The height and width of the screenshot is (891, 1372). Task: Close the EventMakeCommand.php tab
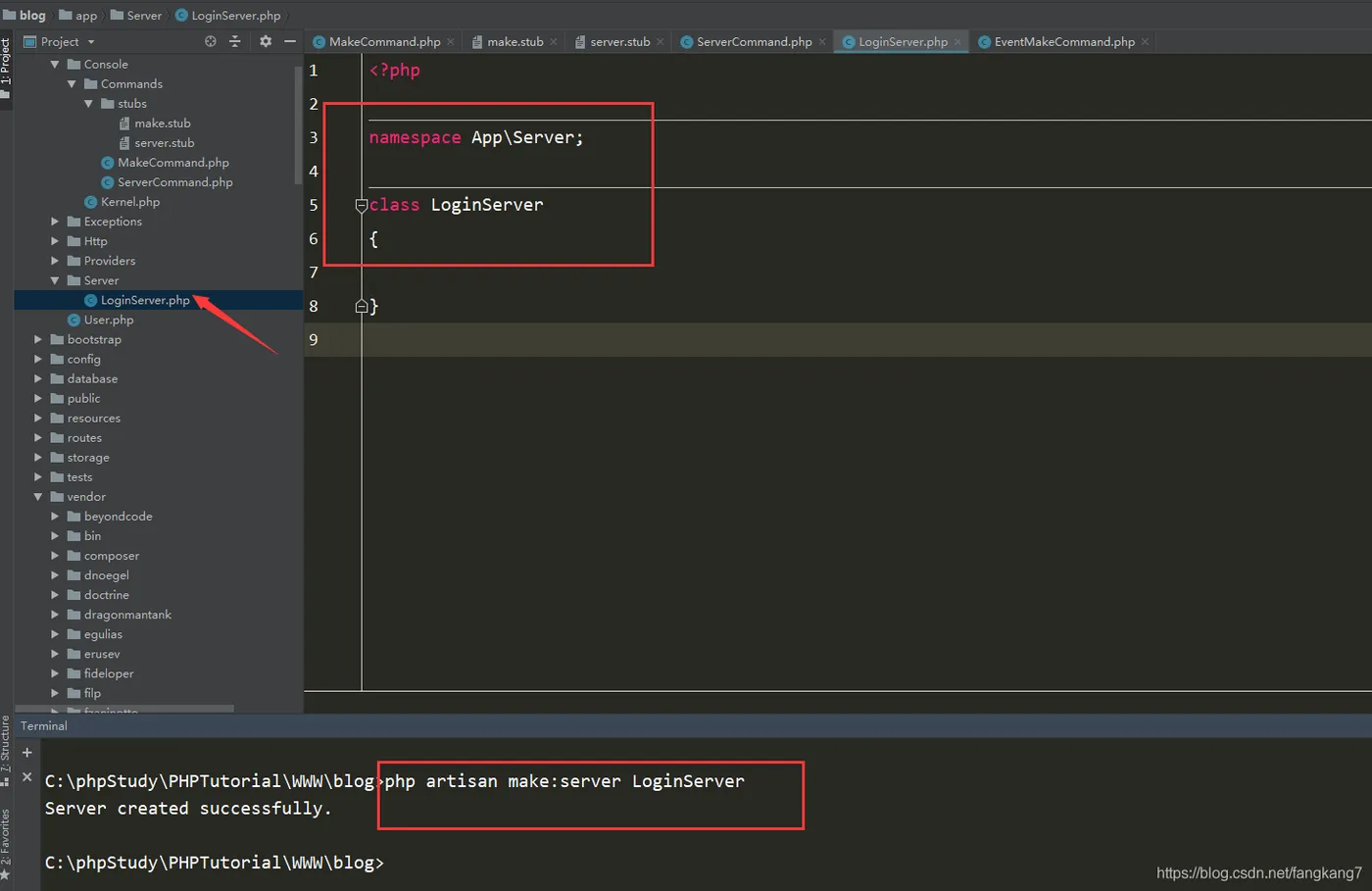(1145, 41)
